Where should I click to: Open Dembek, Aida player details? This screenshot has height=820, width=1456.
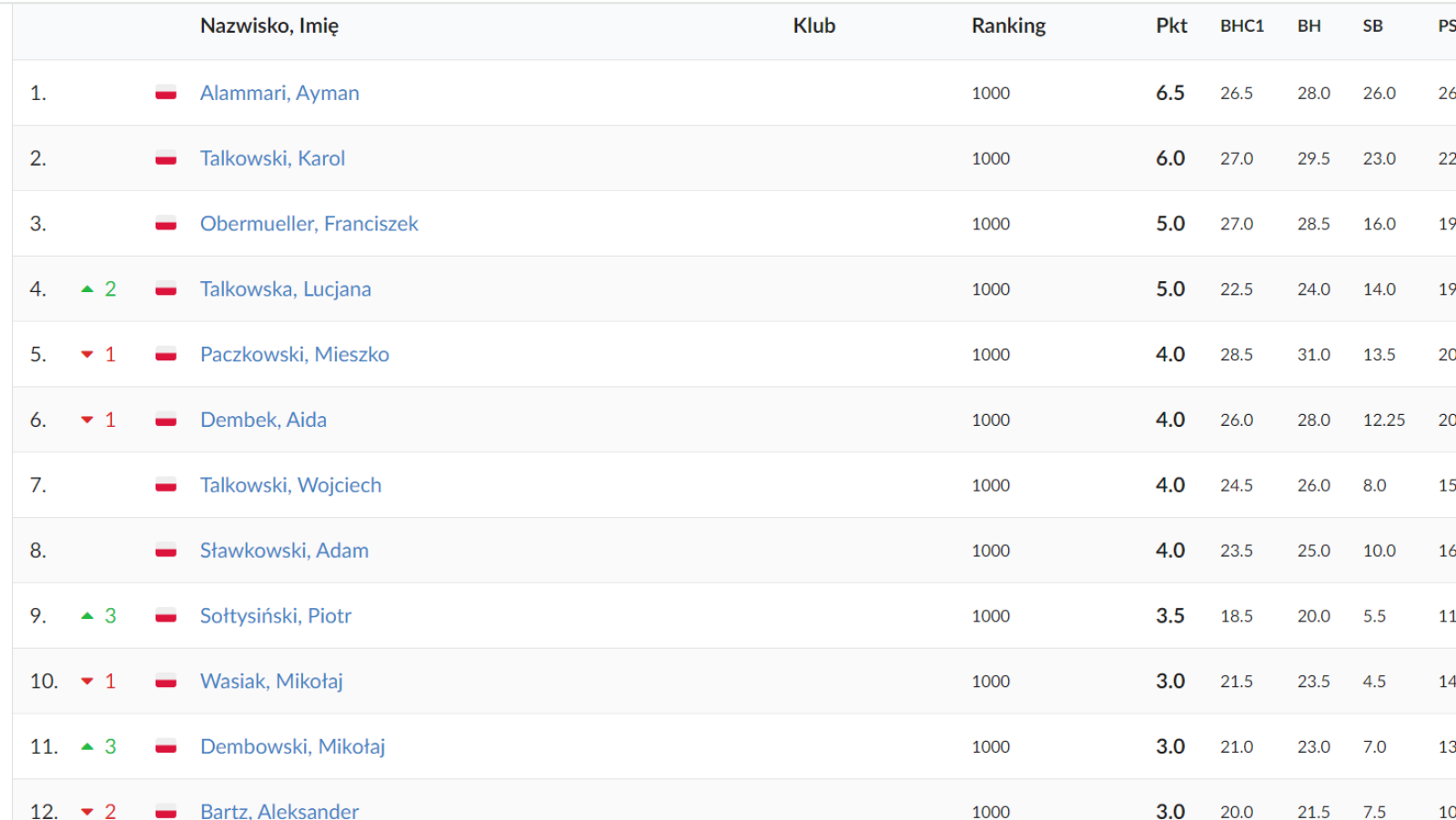(x=263, y=420)
